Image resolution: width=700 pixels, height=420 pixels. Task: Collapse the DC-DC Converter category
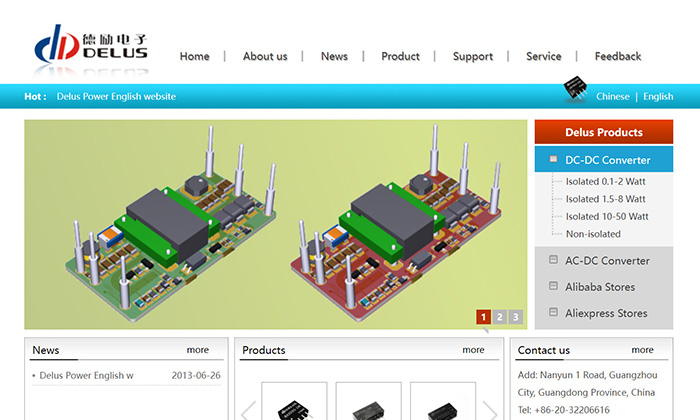click(604, 159)
